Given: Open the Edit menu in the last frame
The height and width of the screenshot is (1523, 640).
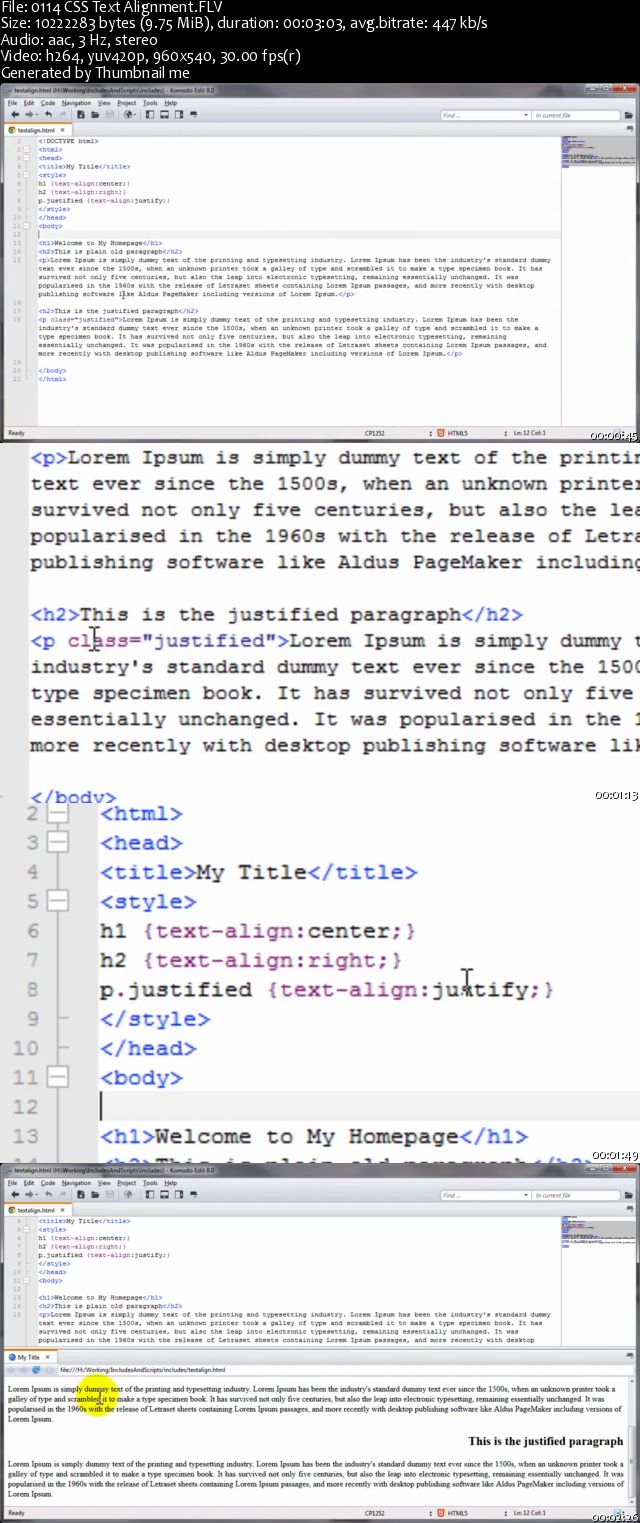Looking at the screenshot, I should [x=29, y=1183].
